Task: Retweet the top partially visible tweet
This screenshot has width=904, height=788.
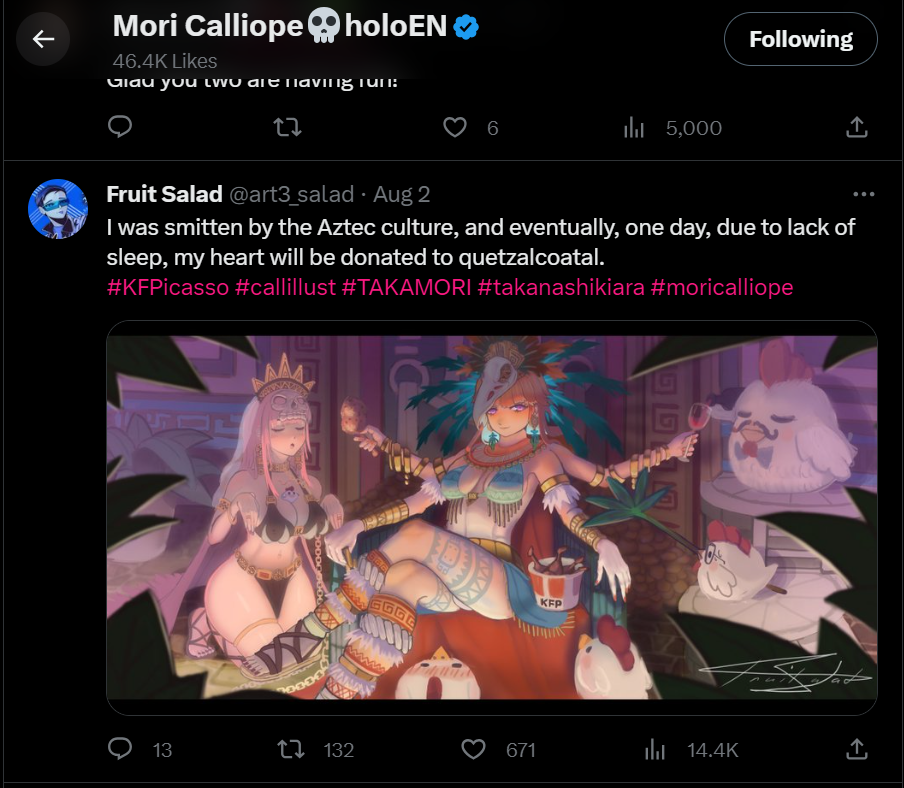Action: pos(288,127)
